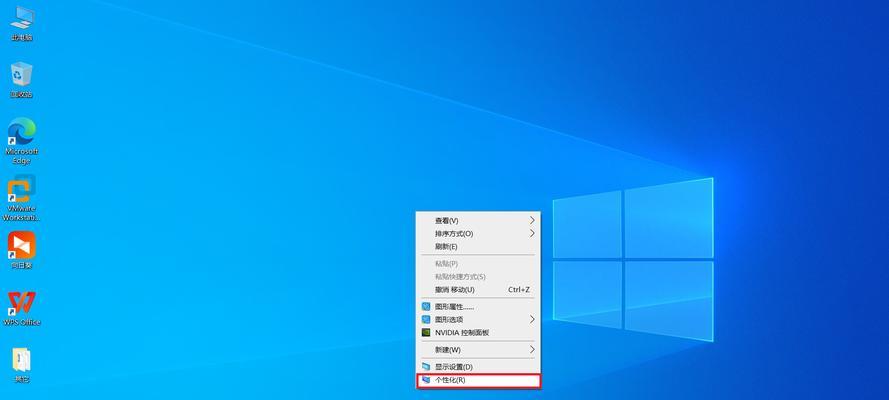The image size is (889, 400).
Task: Choose 刷新(E) from the context menu
Action: 478,246
